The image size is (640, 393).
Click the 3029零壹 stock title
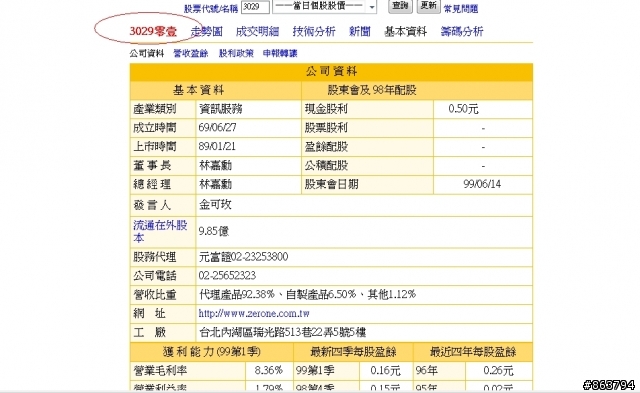click(153, 31)
